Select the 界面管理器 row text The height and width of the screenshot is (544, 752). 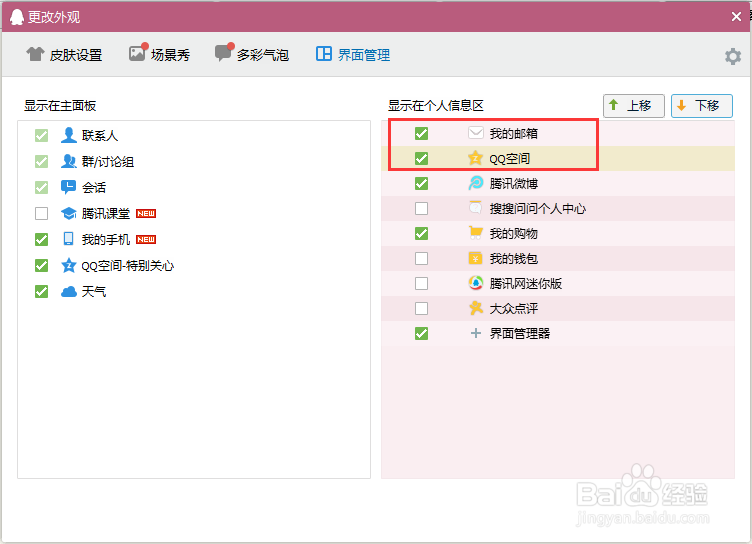click(x=520, y=333)
